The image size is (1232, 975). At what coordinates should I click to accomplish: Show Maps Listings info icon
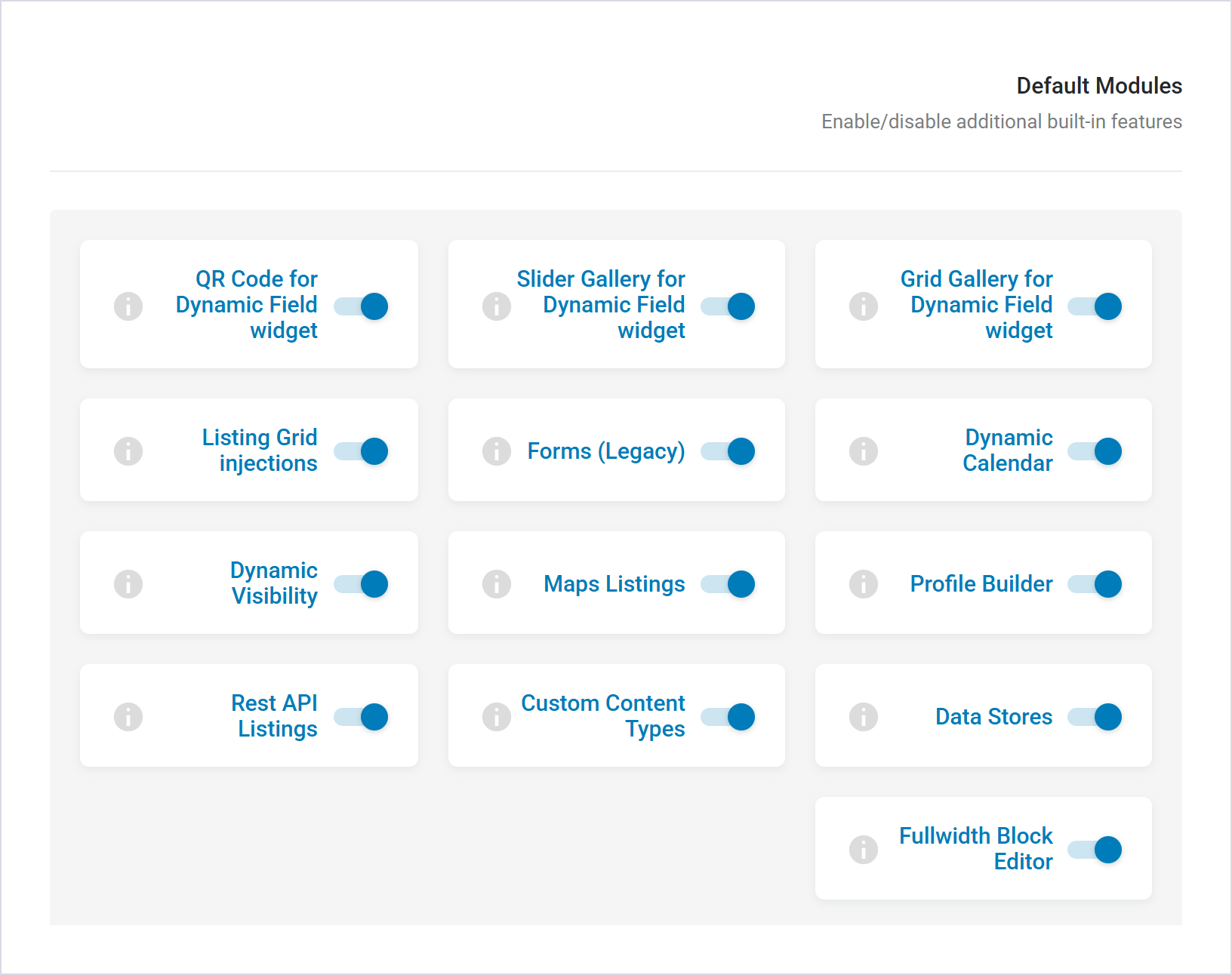pos(497,584)
